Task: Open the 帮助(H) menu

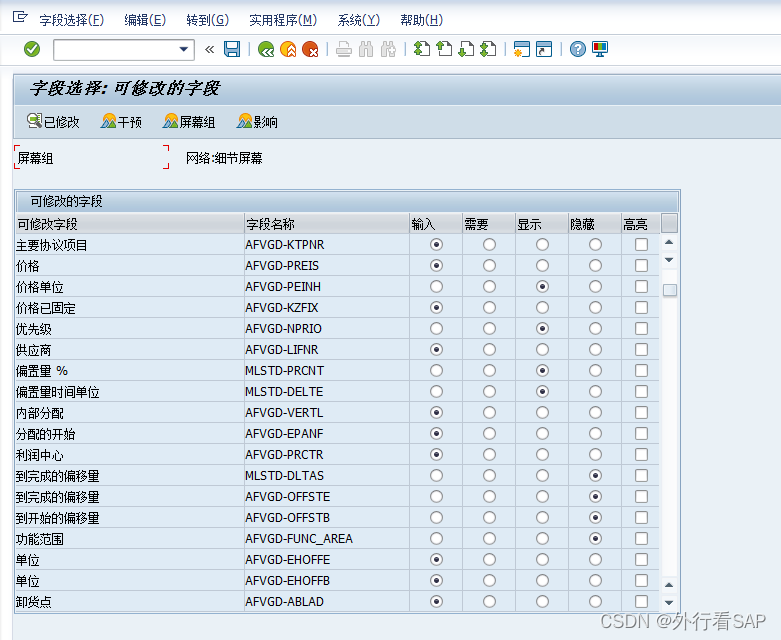Action: click(x=421, y=20)
